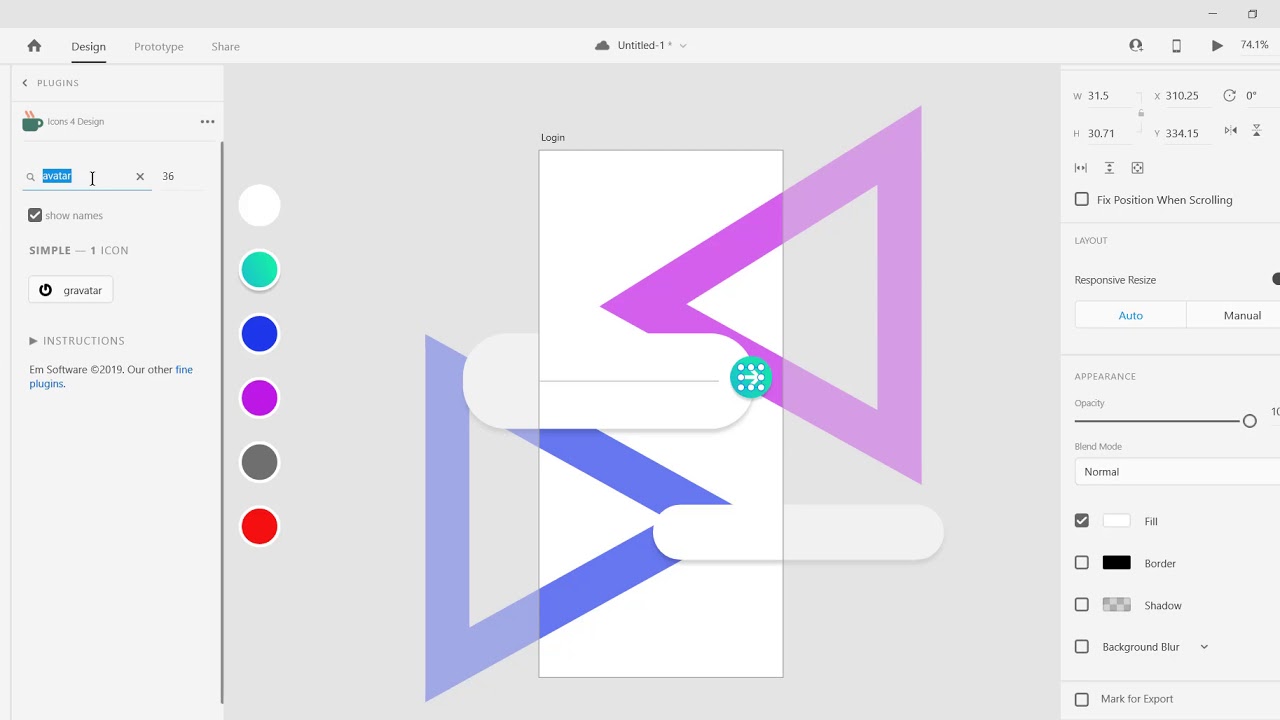Start desktop preview with the play icon
Screen dimensions: 1280x720
click(1217, 46)
